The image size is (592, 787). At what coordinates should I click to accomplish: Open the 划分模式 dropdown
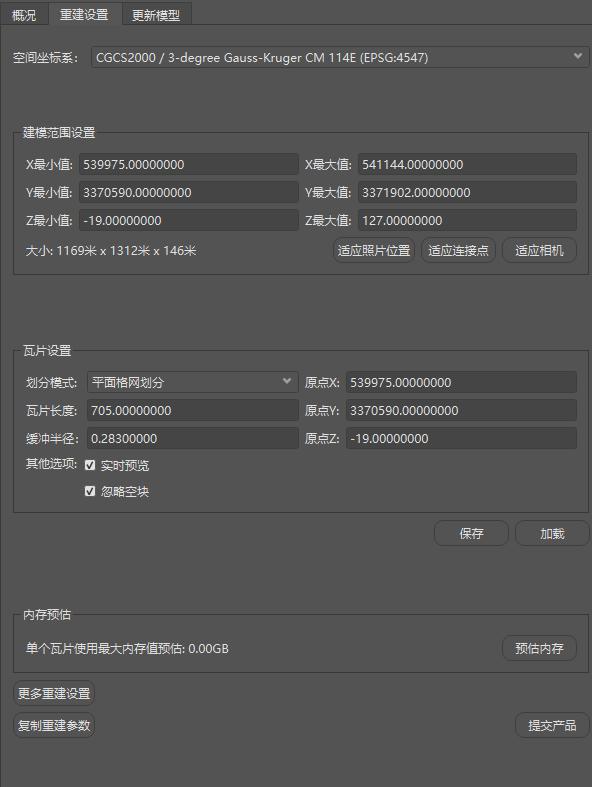pos(192,382)
